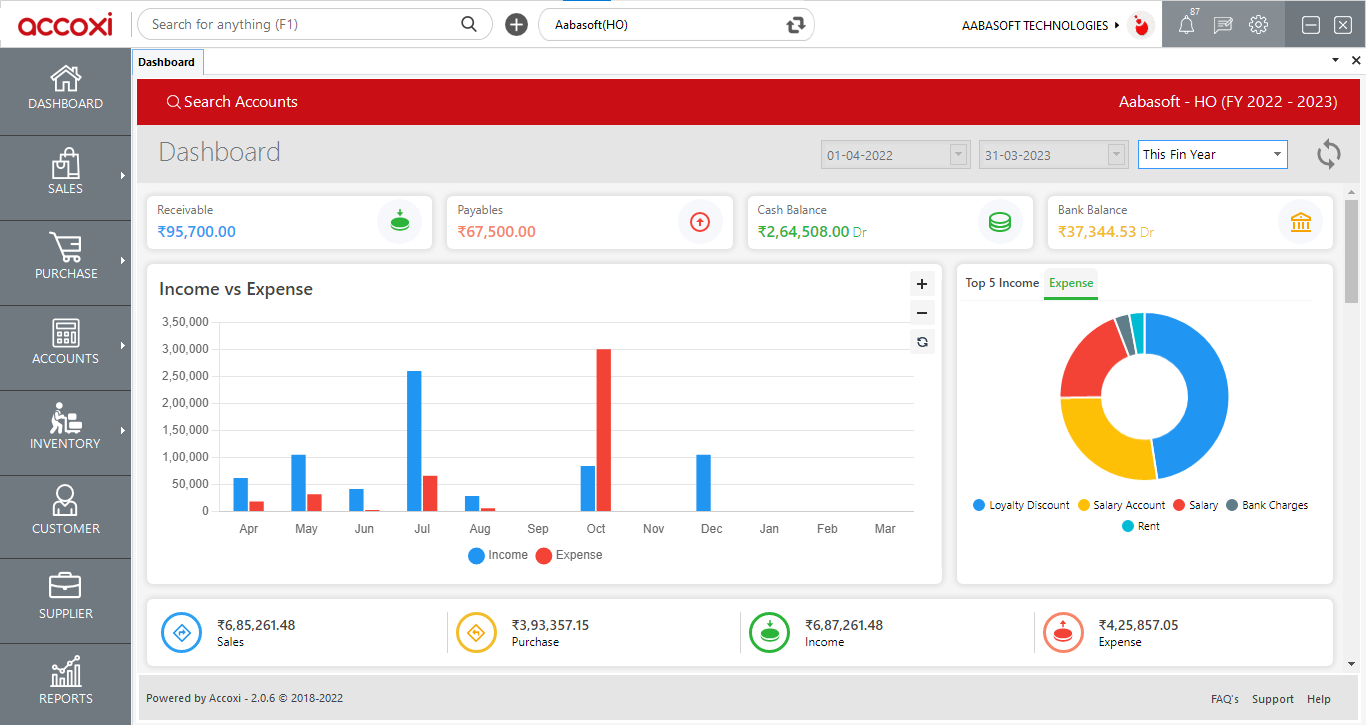Open notifications via the bell icon

coord(1186,24)
